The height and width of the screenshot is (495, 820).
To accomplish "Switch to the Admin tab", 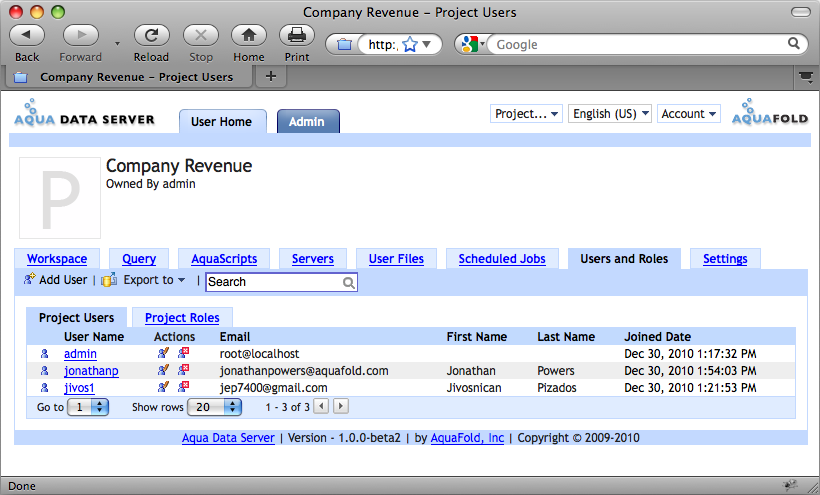I will coord(308,121).
